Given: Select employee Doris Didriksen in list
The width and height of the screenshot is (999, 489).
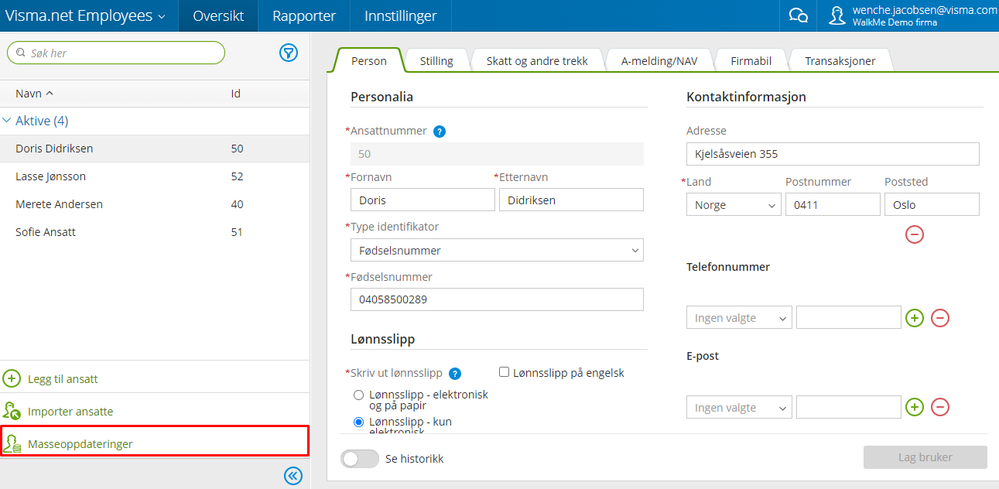Looking at the screenshot, I should point(155,148).
